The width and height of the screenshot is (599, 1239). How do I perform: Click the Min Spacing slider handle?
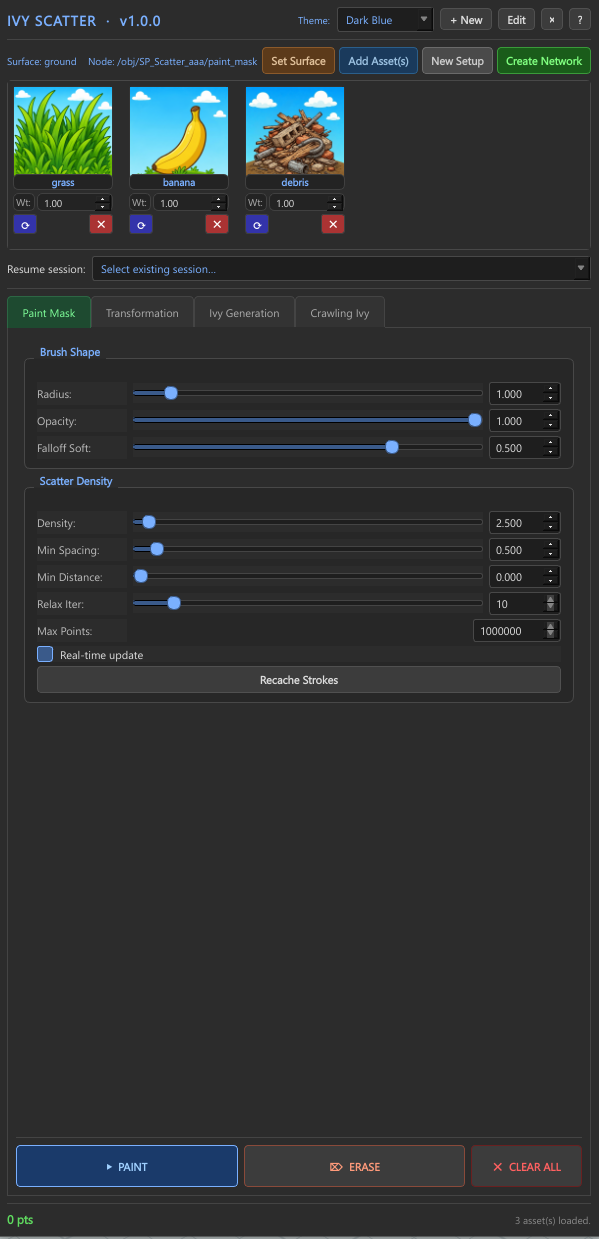coord(156,549)
